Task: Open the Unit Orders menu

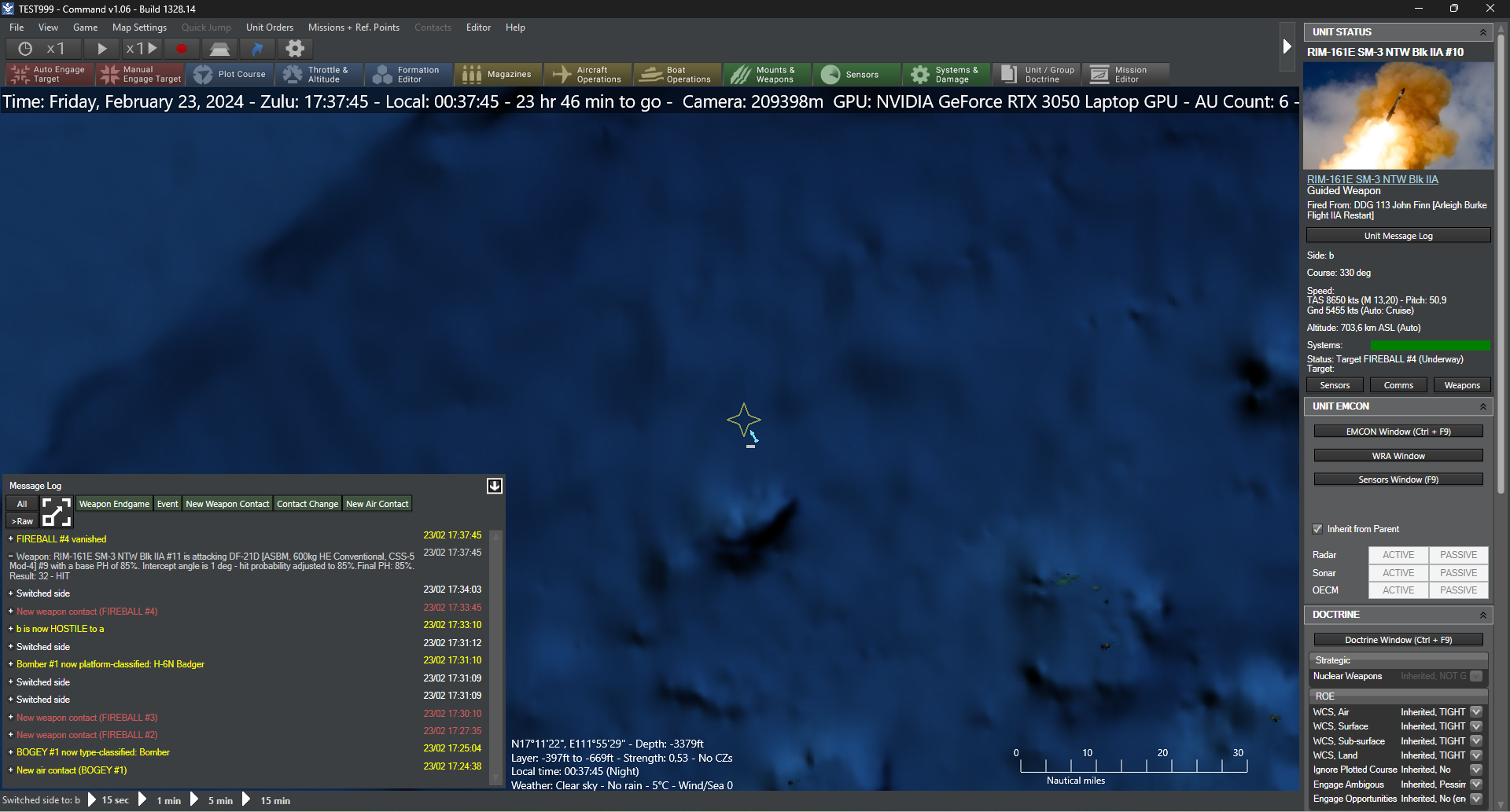Action: pos(270,28)
